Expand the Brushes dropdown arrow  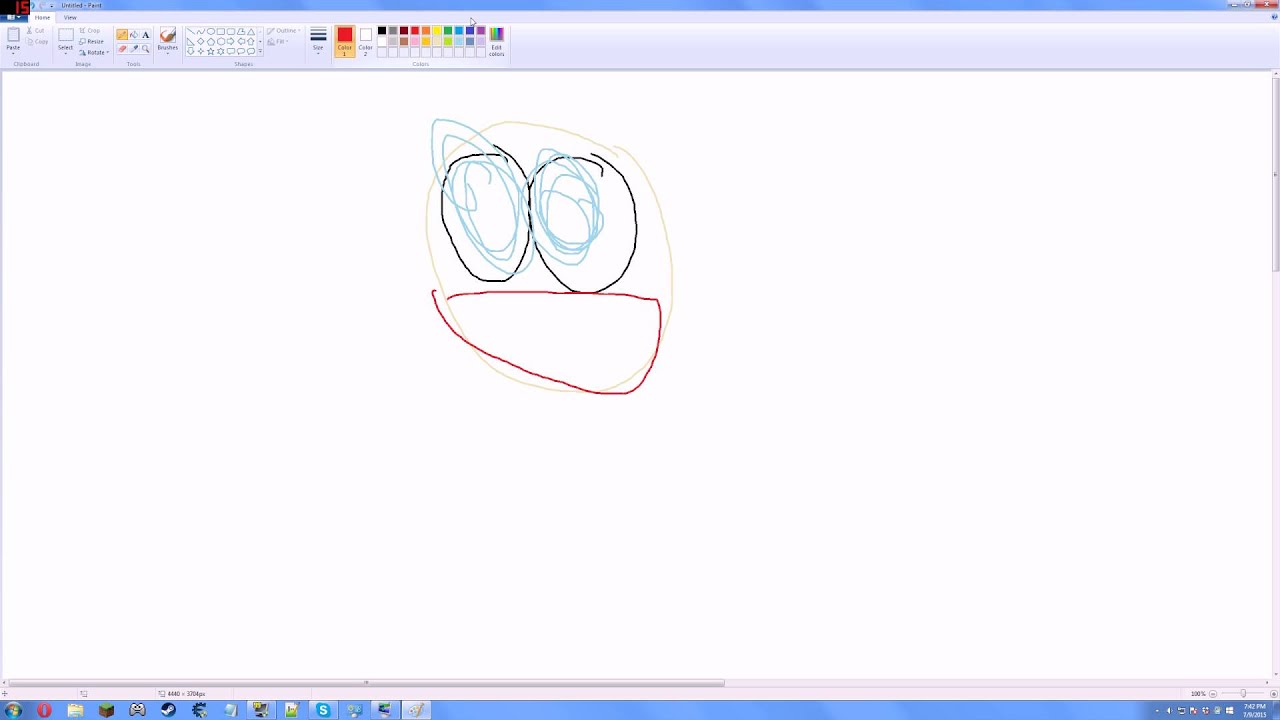tap(168, 53)
